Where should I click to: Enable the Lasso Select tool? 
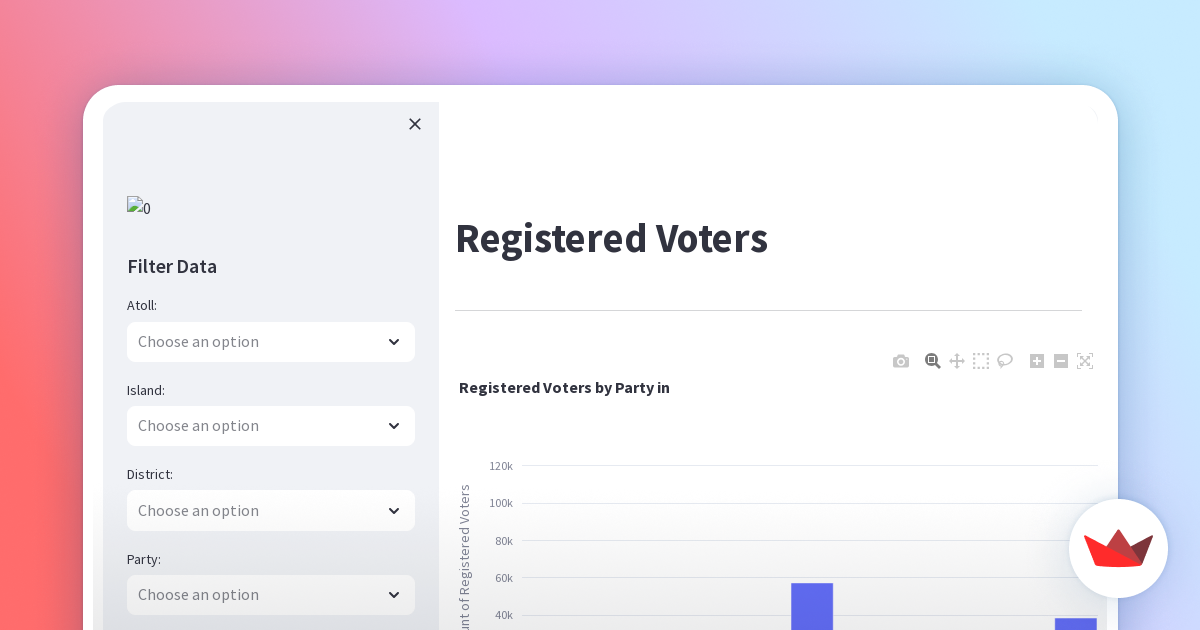tap(1005, 361)
